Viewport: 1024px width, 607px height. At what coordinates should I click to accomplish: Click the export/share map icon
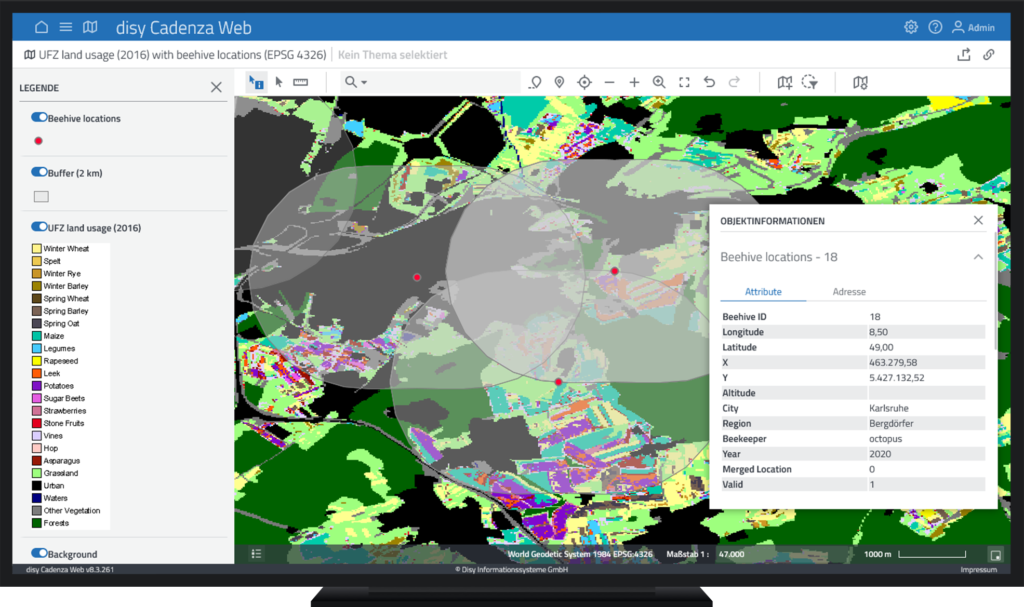pos(964,55)
